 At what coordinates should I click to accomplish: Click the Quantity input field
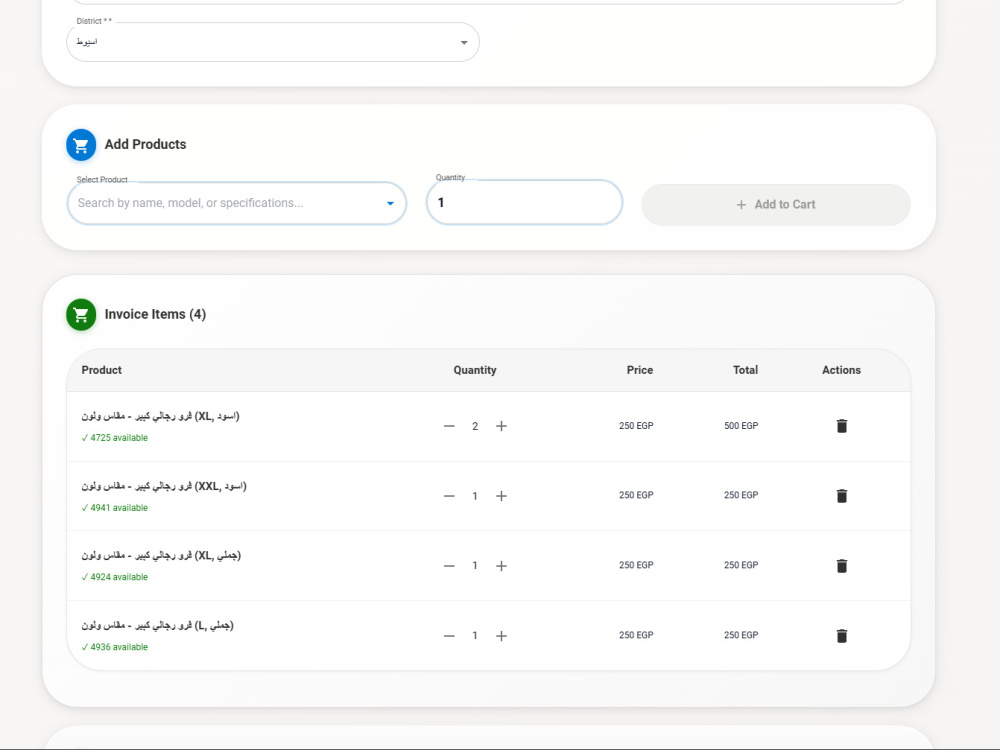tap(524, 202)
